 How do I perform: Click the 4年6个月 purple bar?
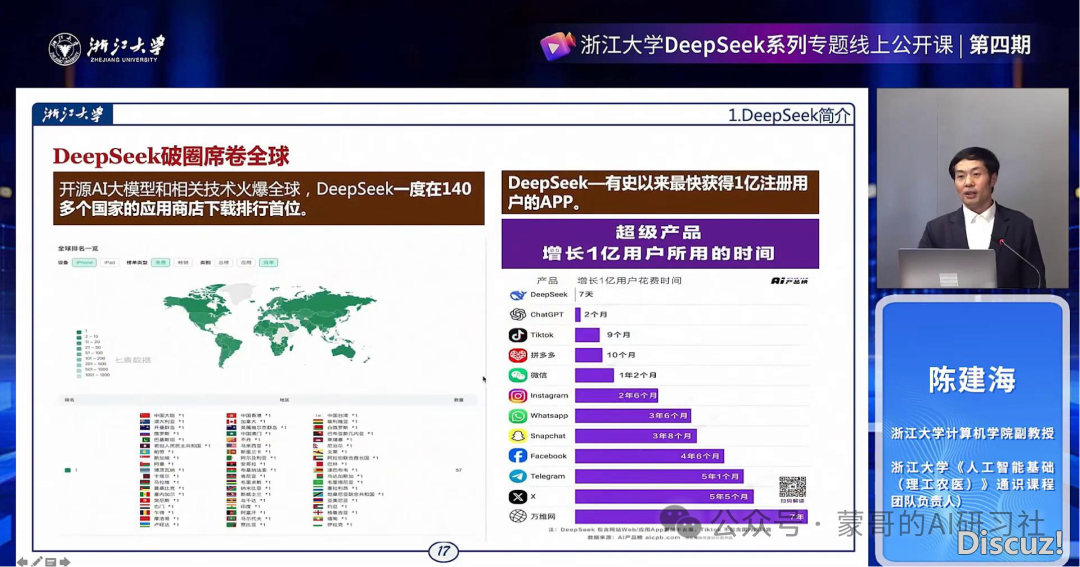click(x=650, y=456)
